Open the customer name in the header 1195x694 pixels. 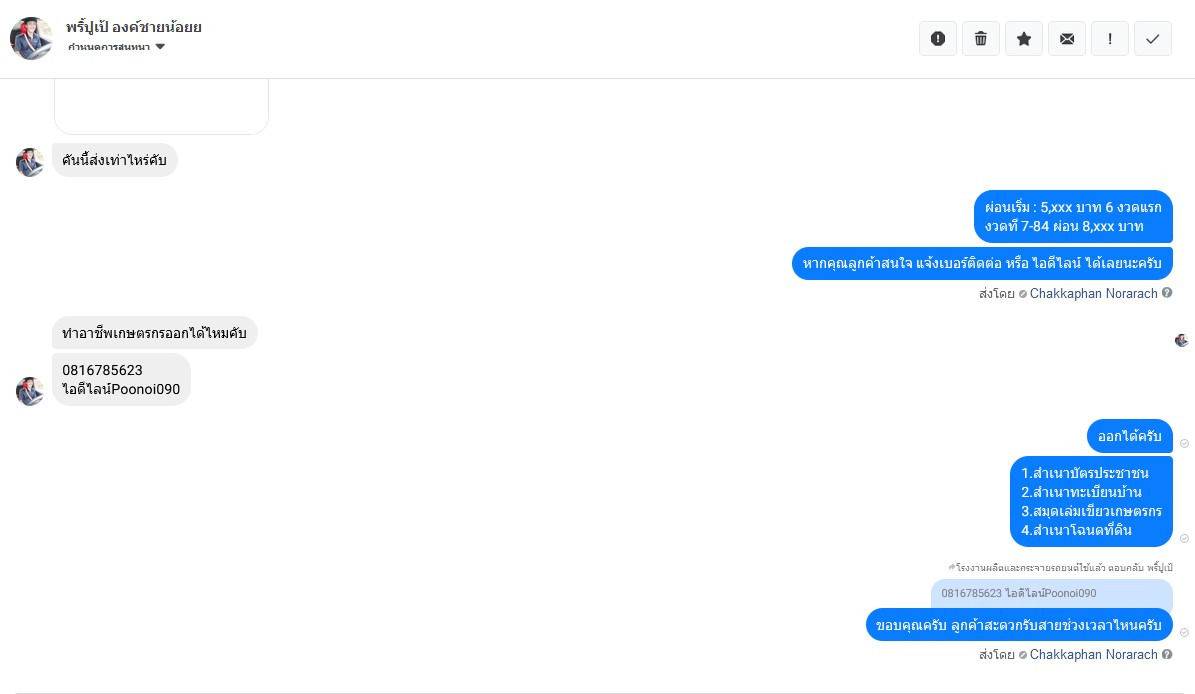coord(133,27)
